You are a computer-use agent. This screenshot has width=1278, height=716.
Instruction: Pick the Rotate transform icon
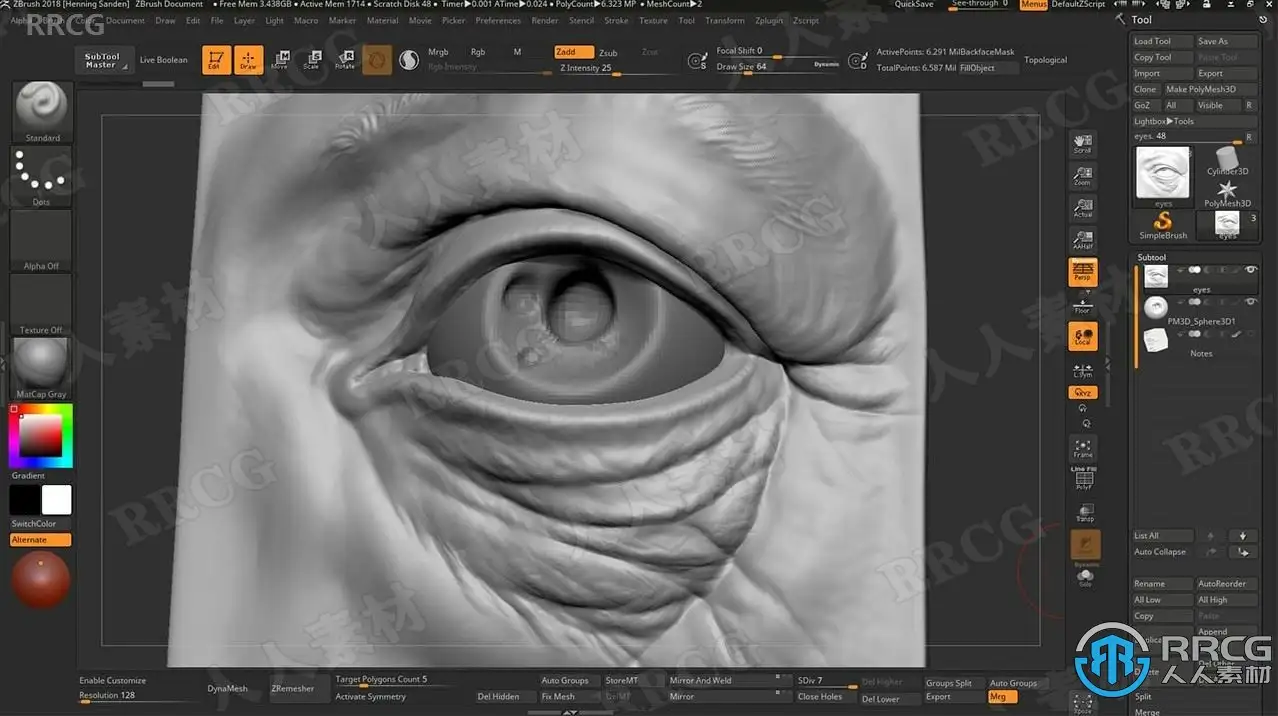[x=344, y=60]
